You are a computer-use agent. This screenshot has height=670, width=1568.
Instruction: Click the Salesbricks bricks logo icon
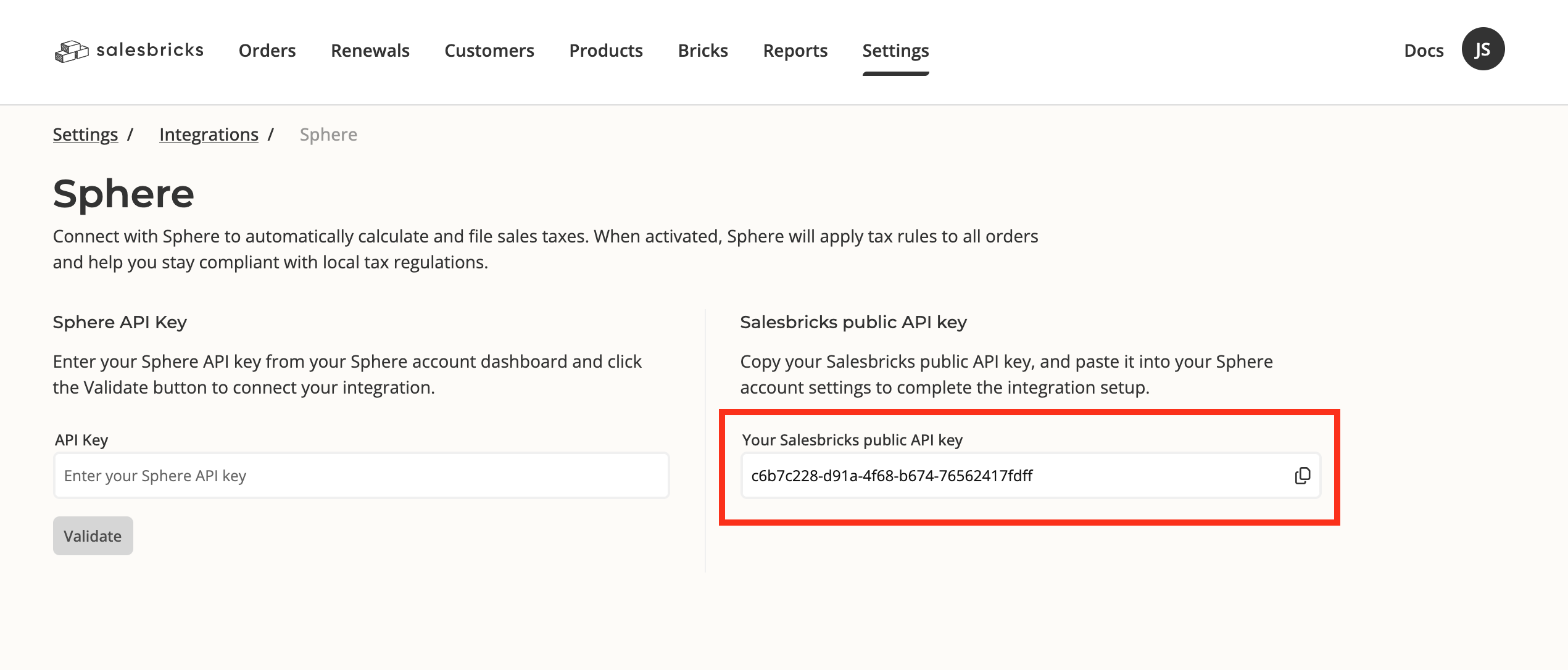click(71, 51)
